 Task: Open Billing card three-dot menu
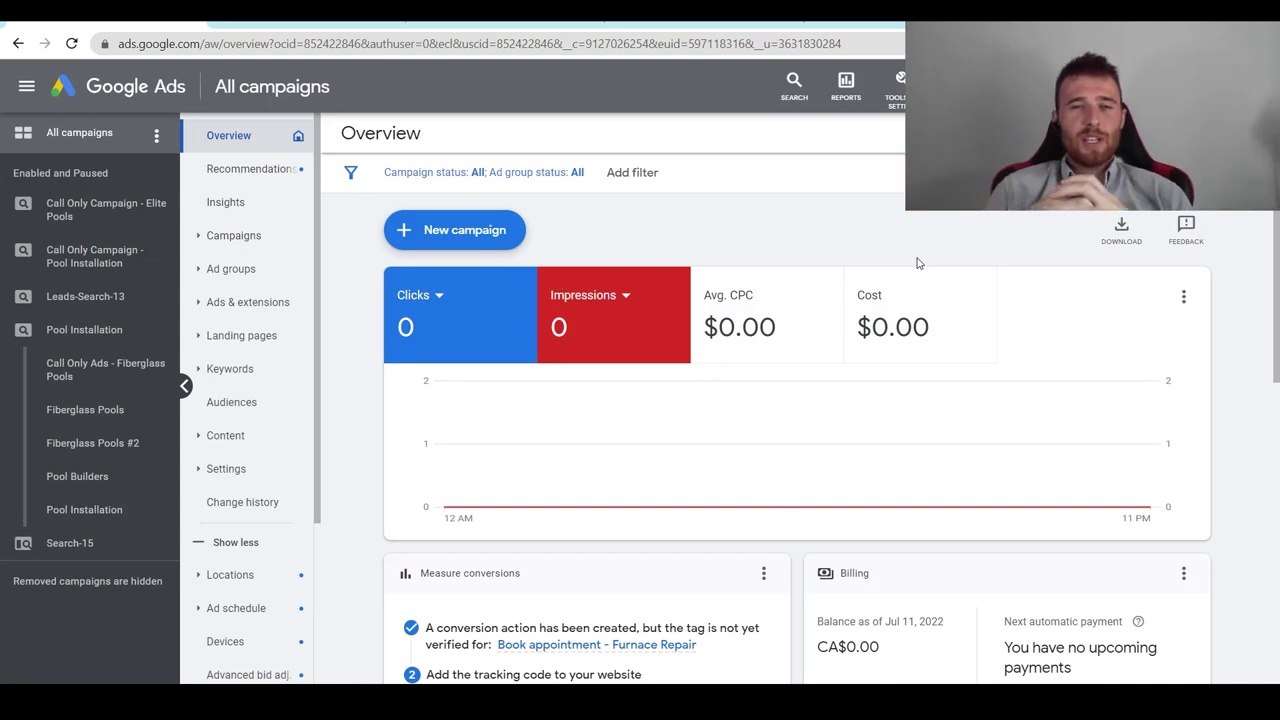(1184, 573)
